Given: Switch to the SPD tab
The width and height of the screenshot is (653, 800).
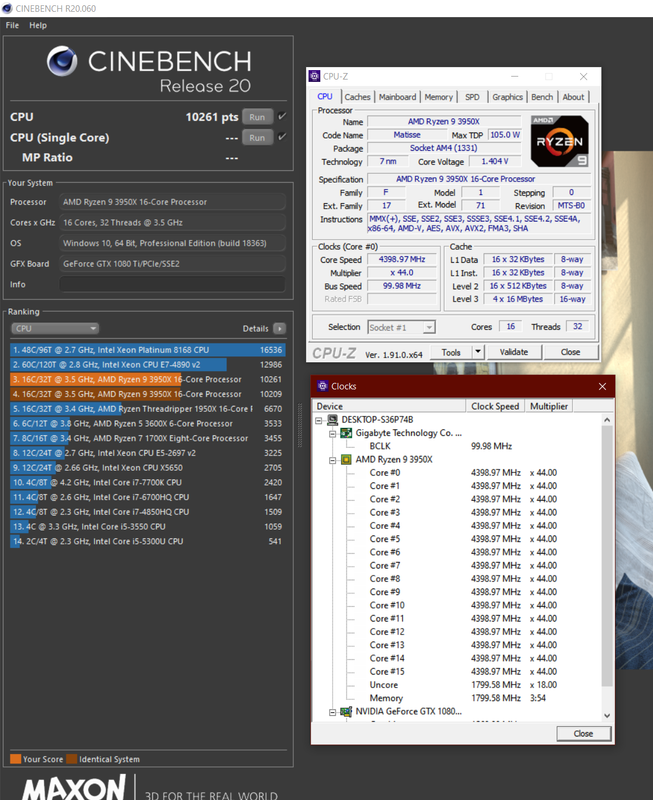Looking at the screenshot, I should pyautogui.click(x=472, y=97).
